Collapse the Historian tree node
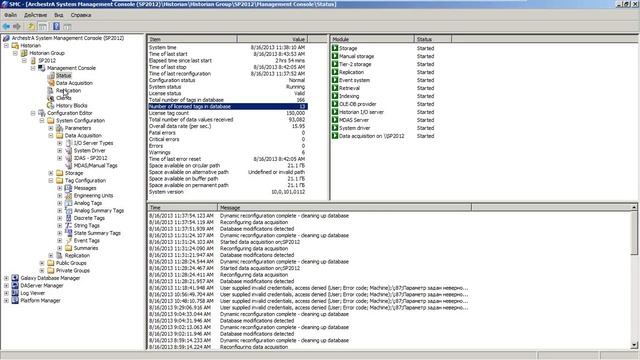 (x=6, y=46)
